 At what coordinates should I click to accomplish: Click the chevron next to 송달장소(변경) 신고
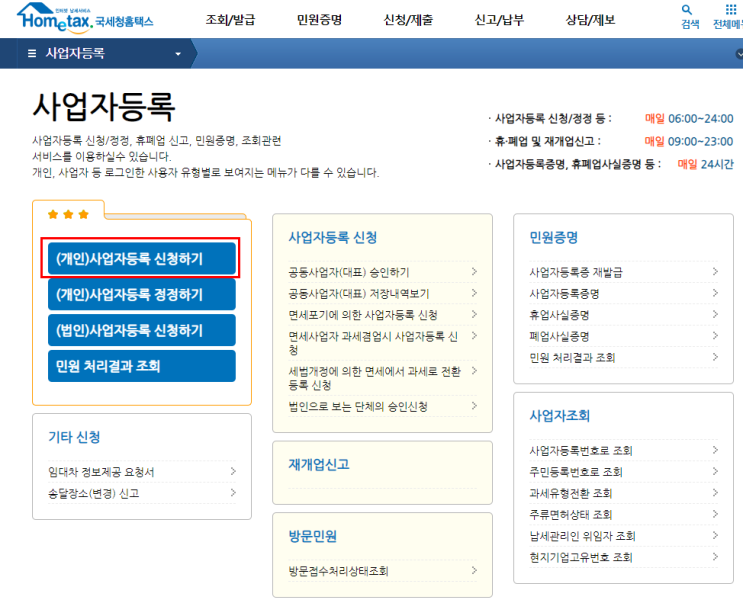pyautogui.click(x=233, y=493)
